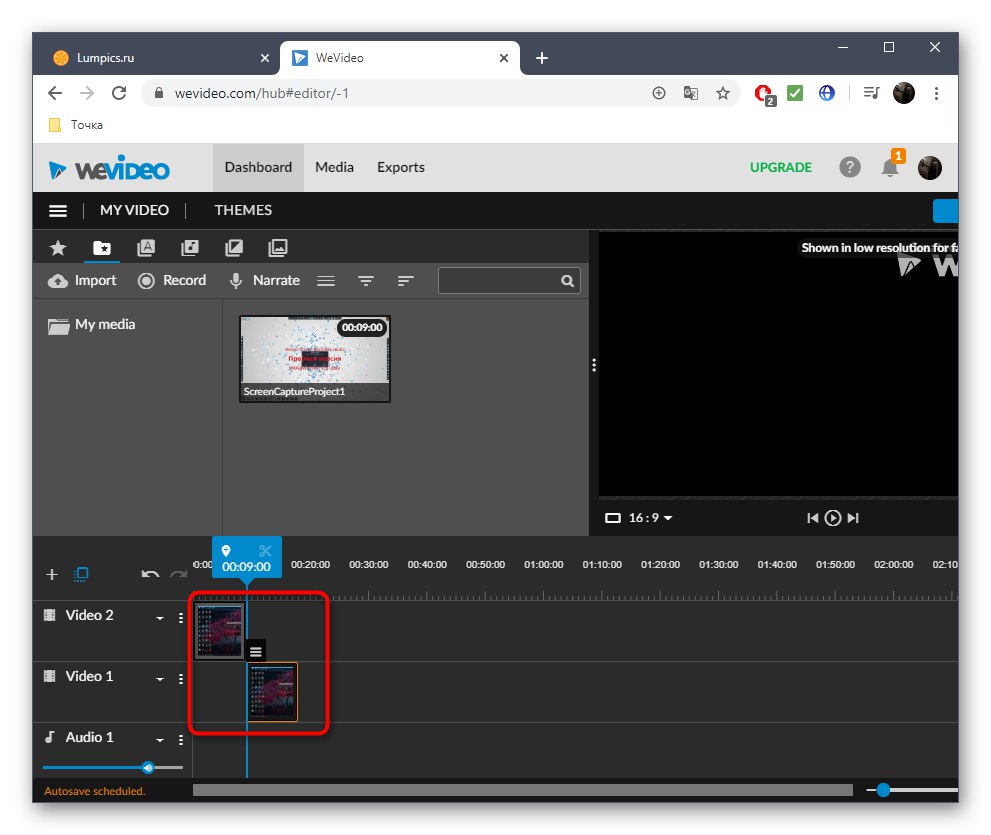Screen dimensions: 991x835
Task: Click the UPGRADE link
Action: click(x=780, y=167)
